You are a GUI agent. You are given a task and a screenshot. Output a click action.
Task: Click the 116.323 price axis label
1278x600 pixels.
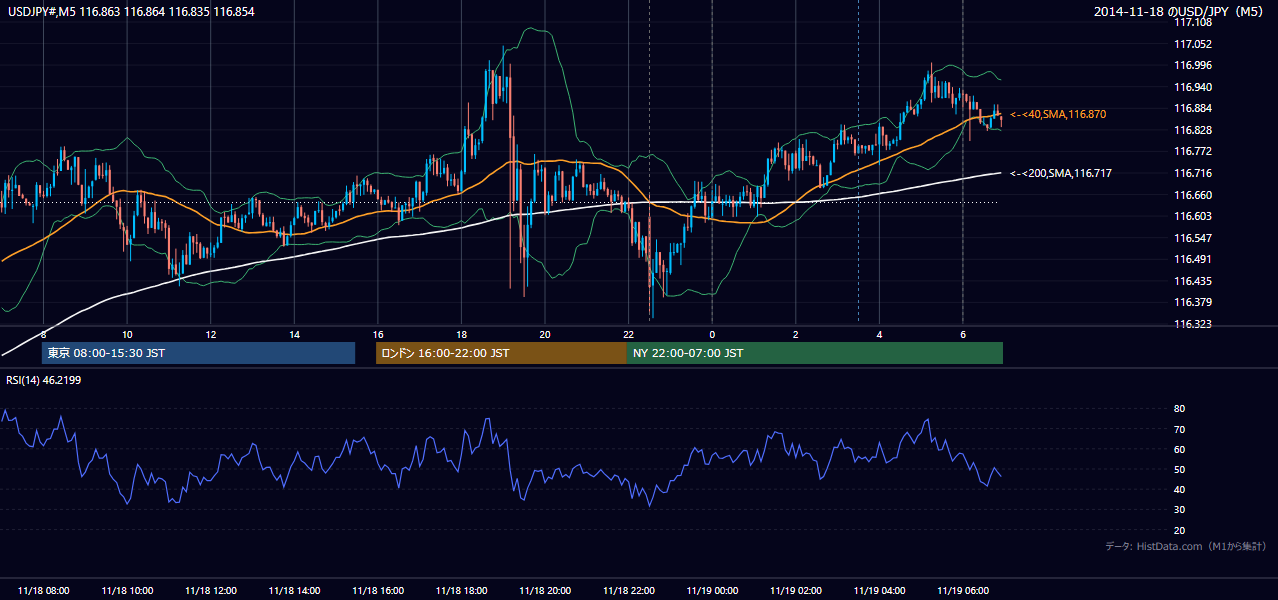point(1192,324)
